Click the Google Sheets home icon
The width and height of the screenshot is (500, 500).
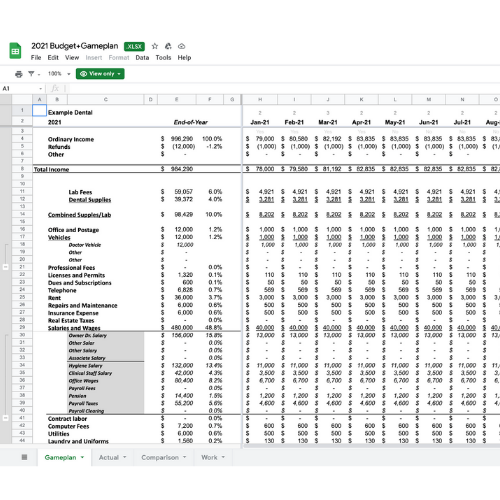point(15,51)
